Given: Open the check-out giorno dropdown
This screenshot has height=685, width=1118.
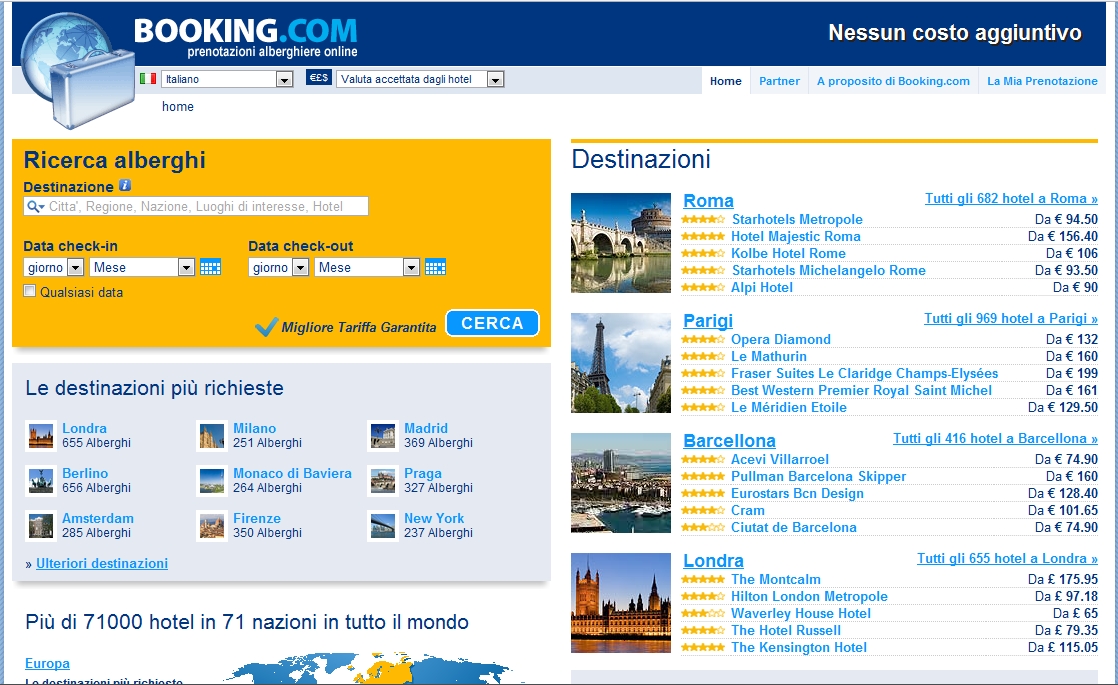Looking at the screenshot, I should 279,267.
